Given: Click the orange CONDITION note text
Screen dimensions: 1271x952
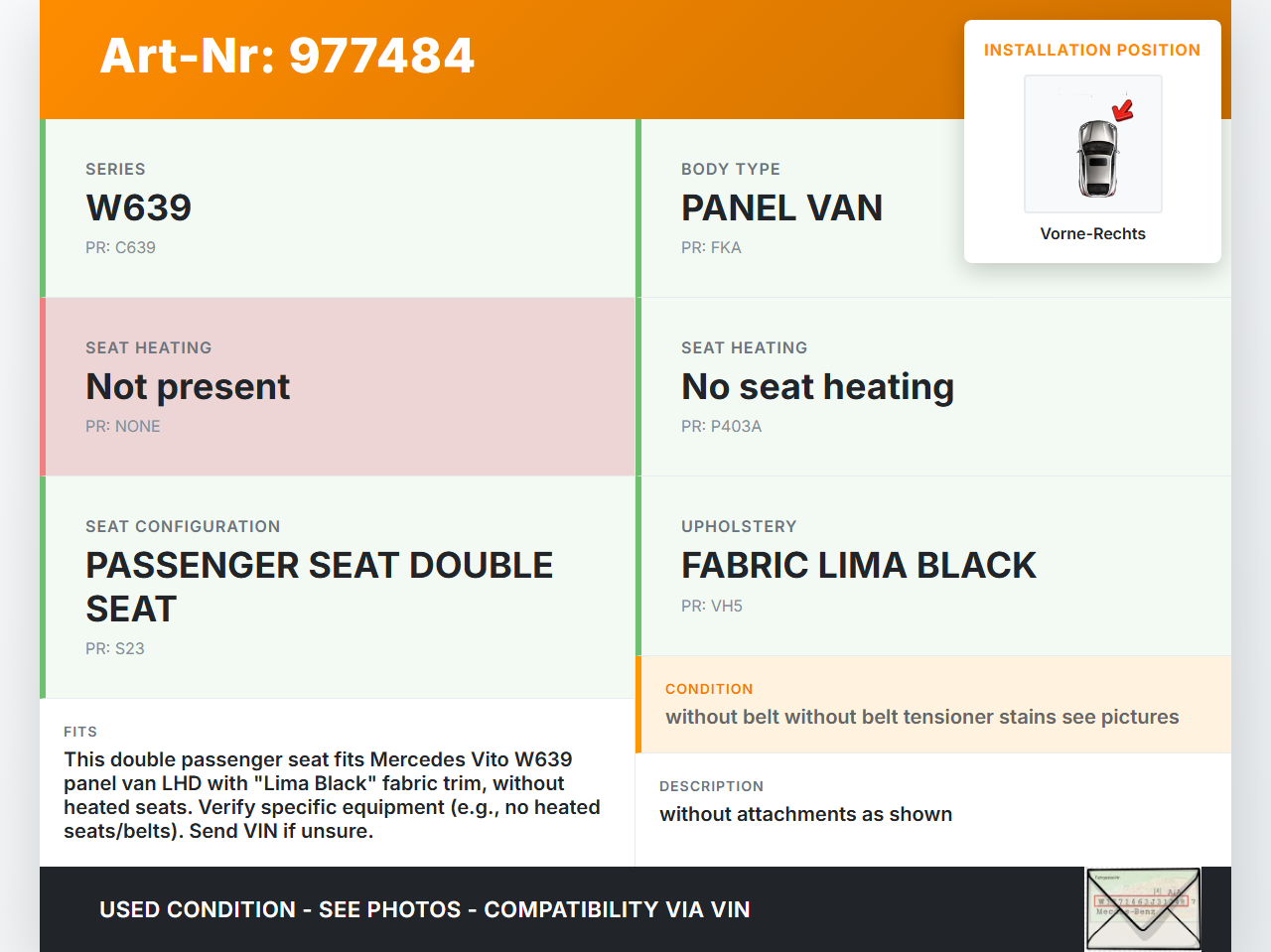Looking at the screenshot, I should point(921,717).
